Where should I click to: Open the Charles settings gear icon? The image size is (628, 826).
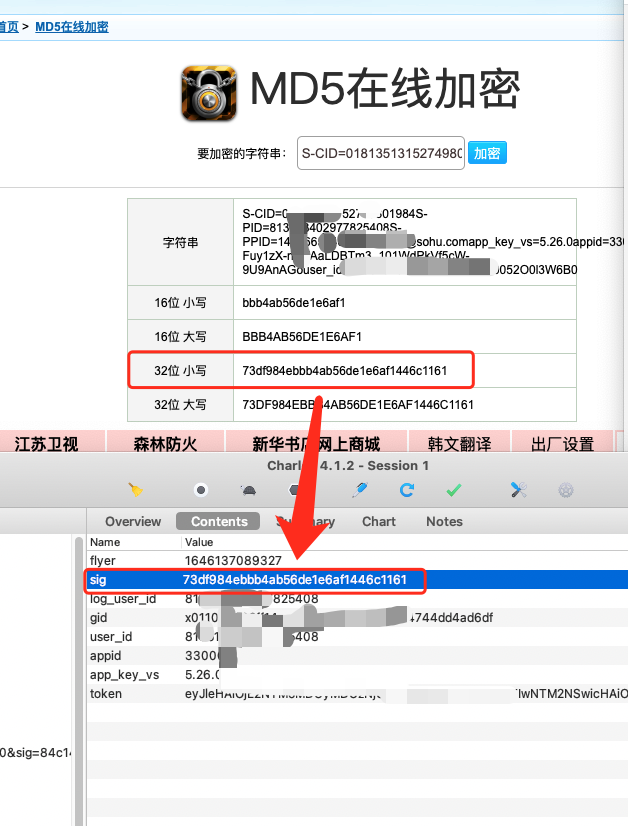566,490
